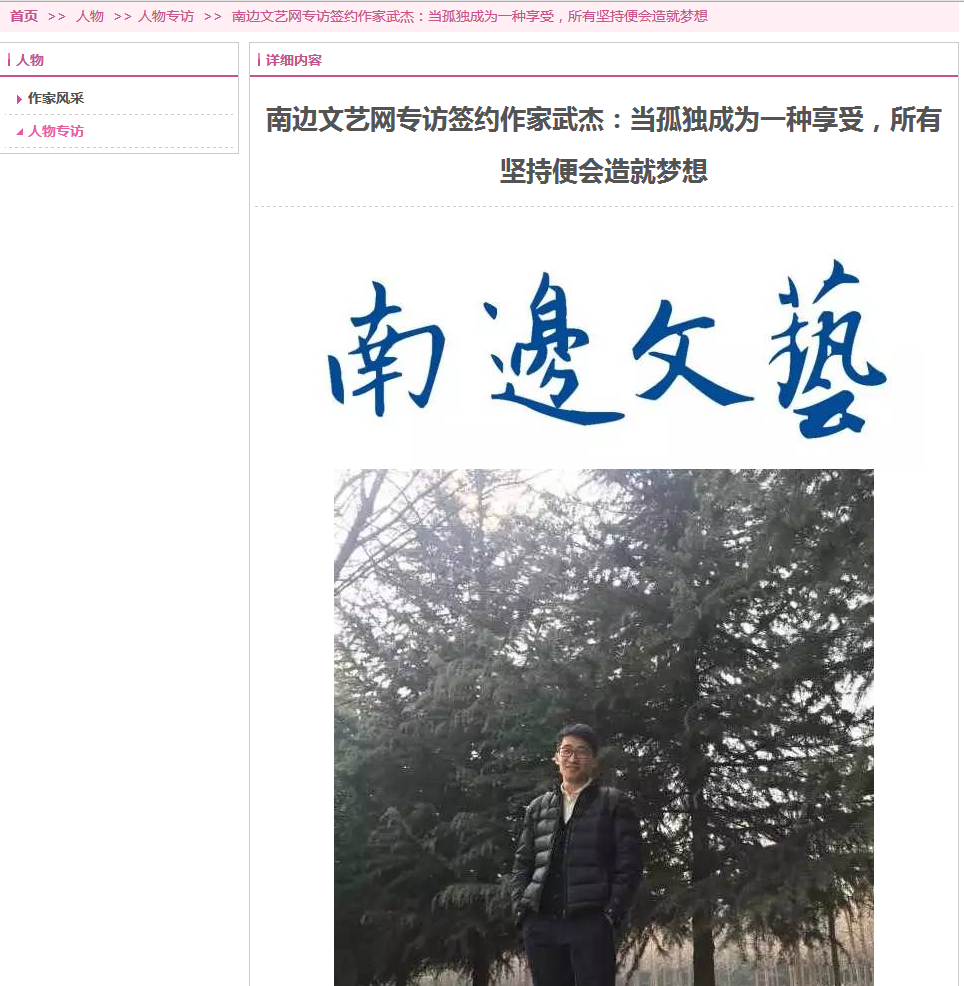Collapse arrow beside 人物专访

(x=19, y=131)
